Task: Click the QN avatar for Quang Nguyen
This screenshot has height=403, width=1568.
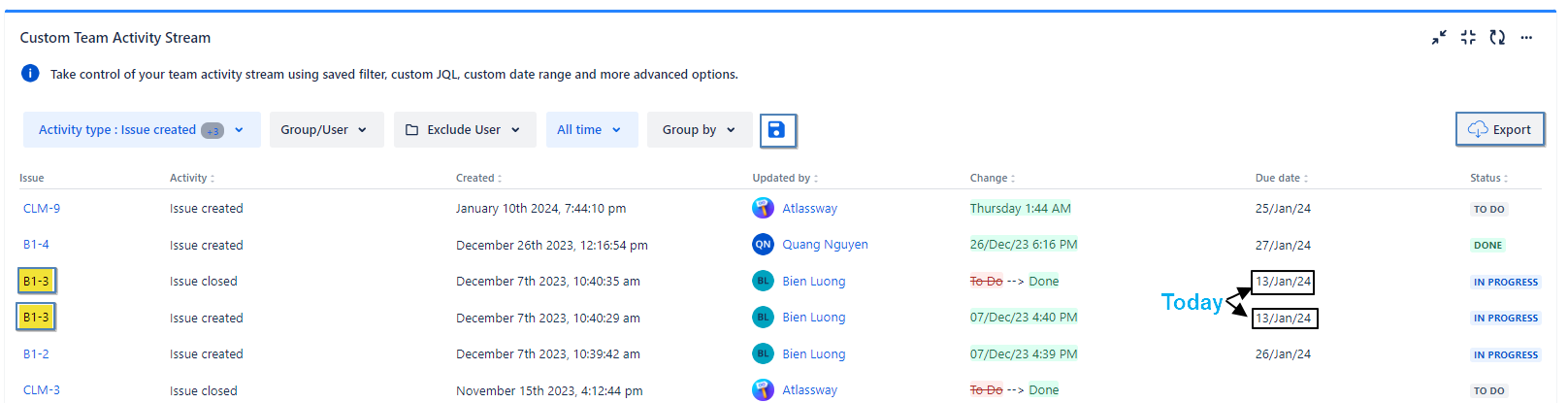Action: [x=763, y=245]
